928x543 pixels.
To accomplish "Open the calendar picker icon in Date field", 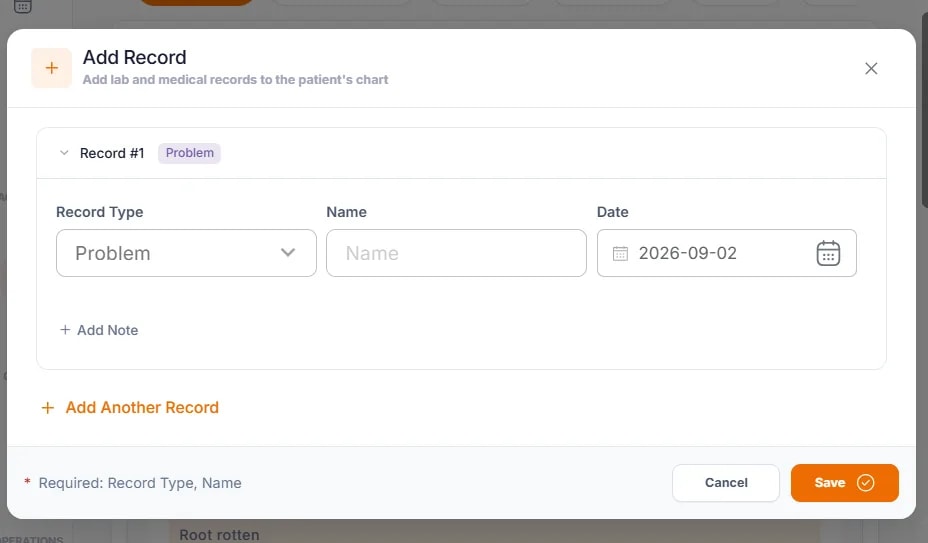I will 828,253.
